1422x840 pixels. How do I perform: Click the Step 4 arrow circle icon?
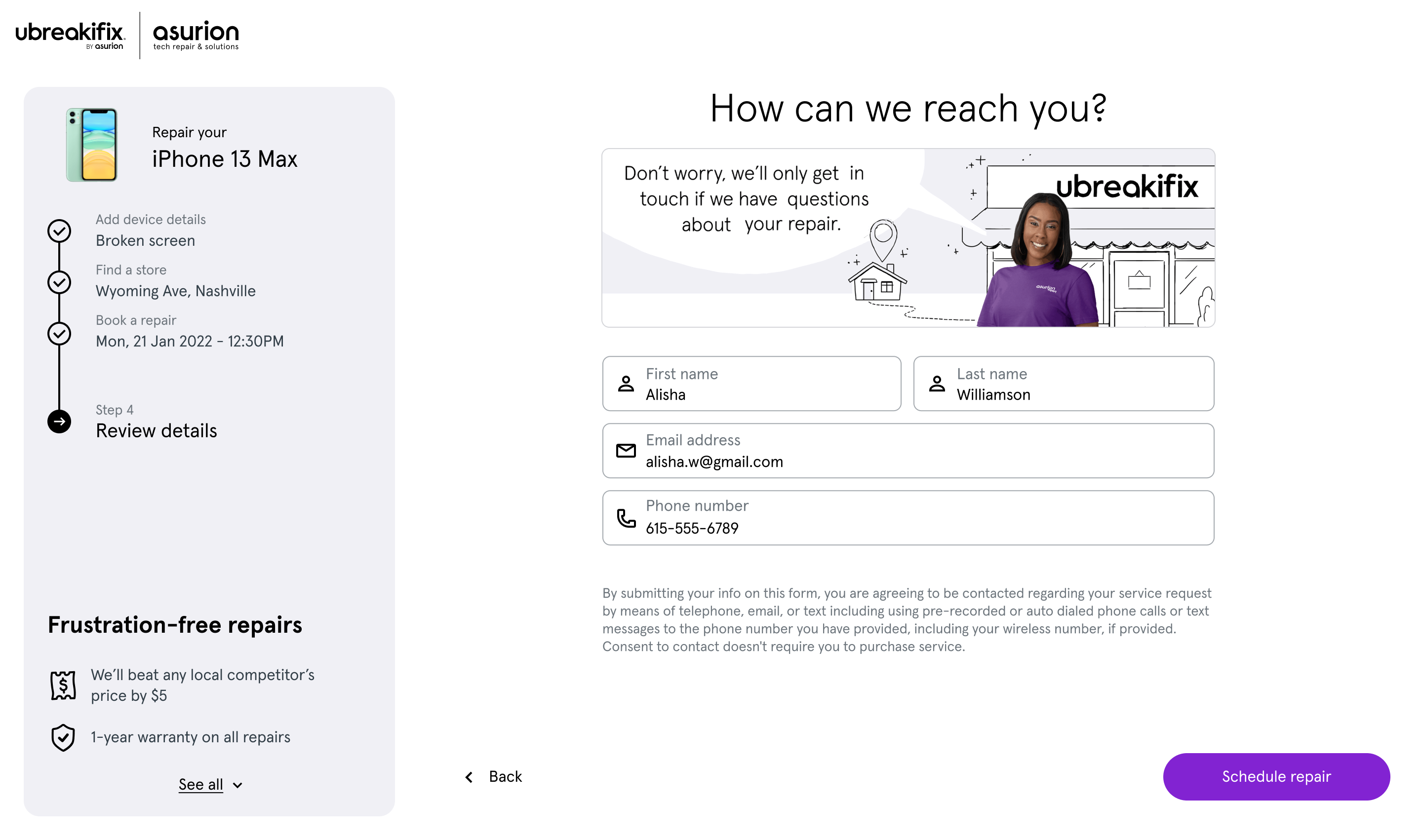(59, 421)
